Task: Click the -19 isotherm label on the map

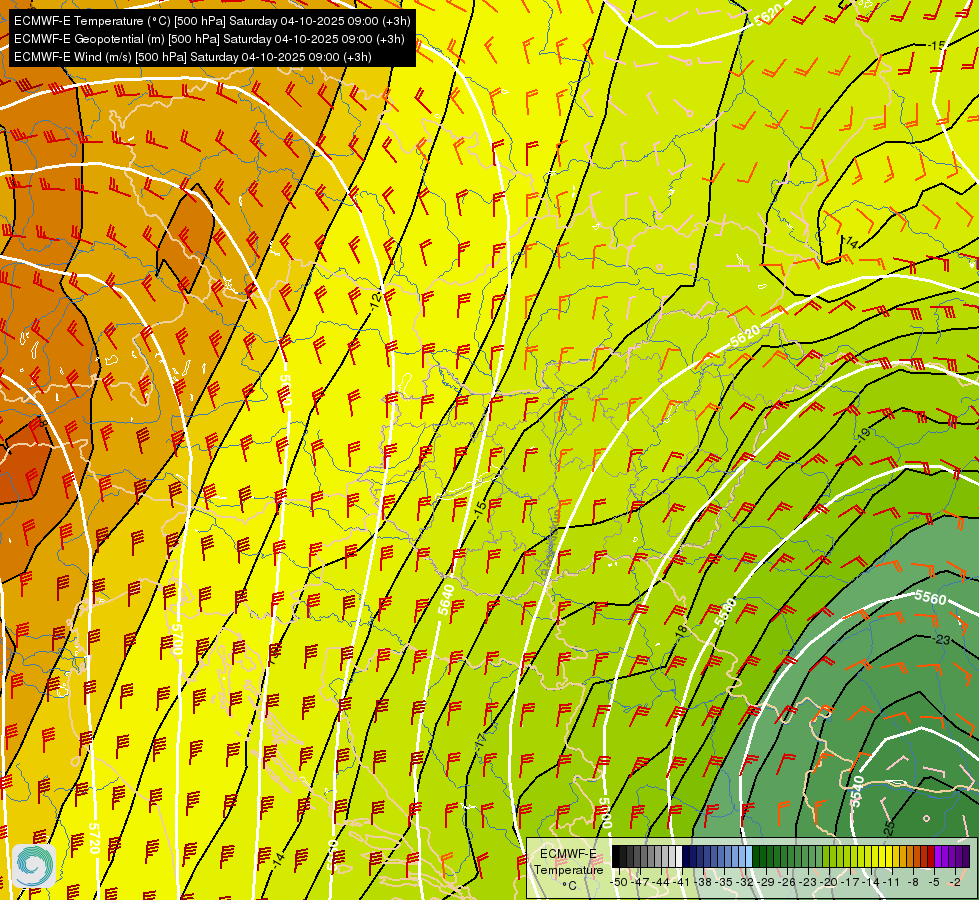Action: (x=863, y=435)
